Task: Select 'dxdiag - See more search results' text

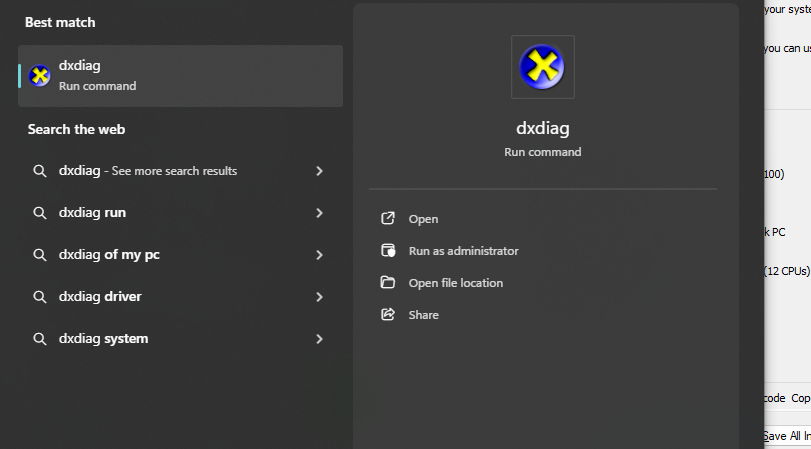Action: [x=148, y=171]
